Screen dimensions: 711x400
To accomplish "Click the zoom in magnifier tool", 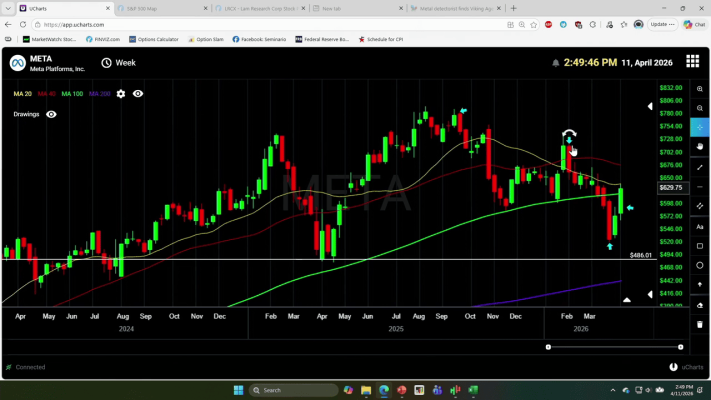I will (700, 89).
